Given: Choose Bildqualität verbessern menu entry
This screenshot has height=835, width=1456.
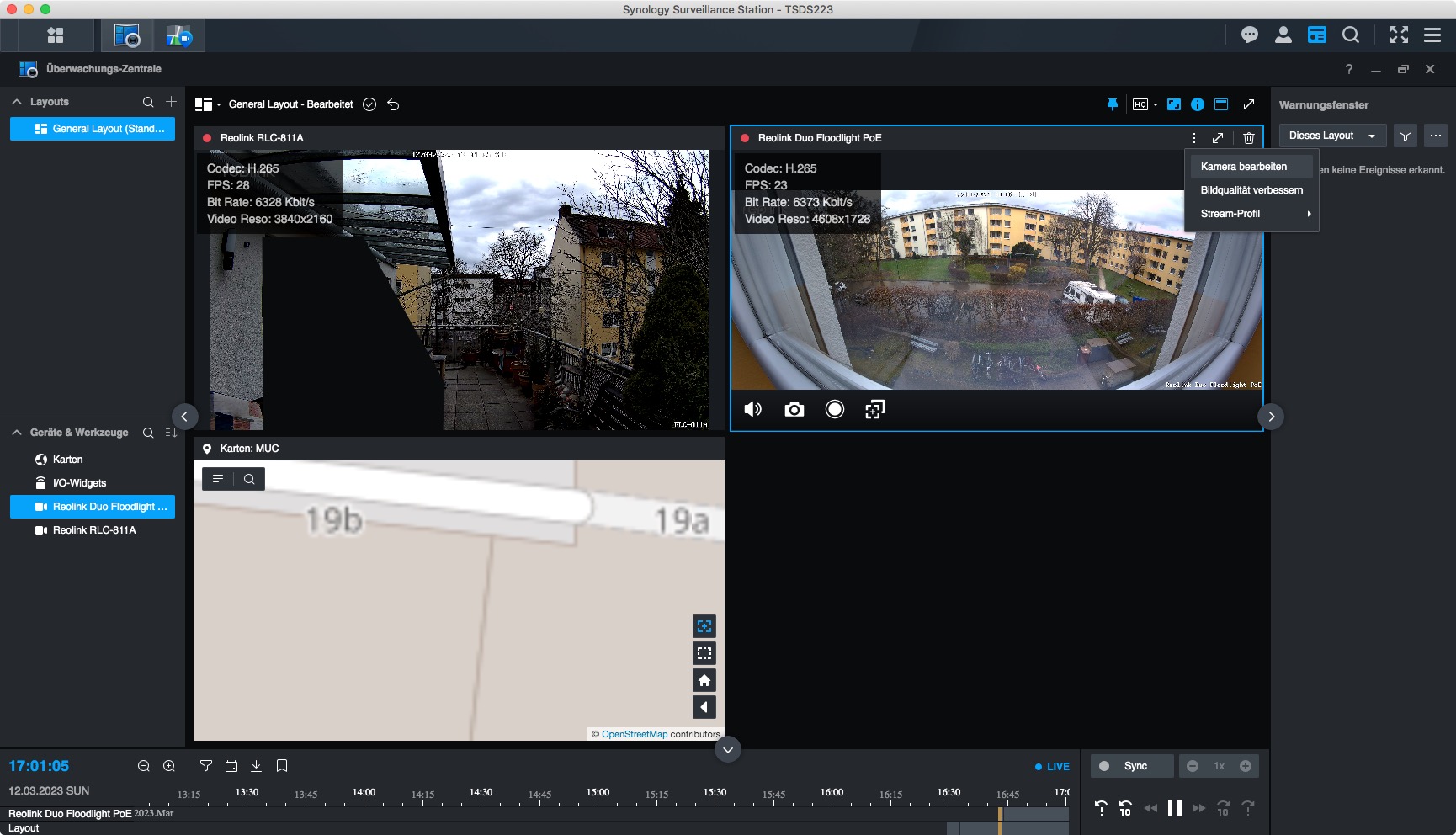Looking at the screenshot, I should tap(1251, 190).
